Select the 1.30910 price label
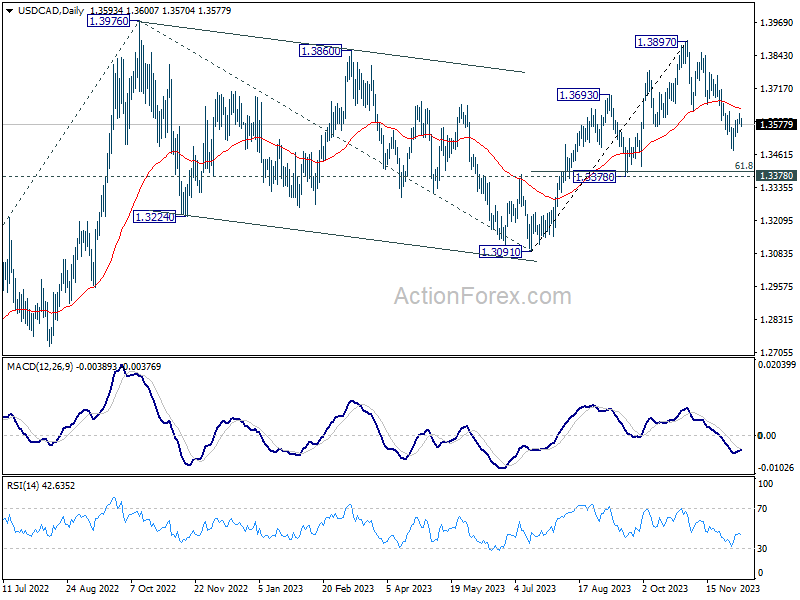The height and width of the screenshot is (600, 800). click(x=501, y=252)
